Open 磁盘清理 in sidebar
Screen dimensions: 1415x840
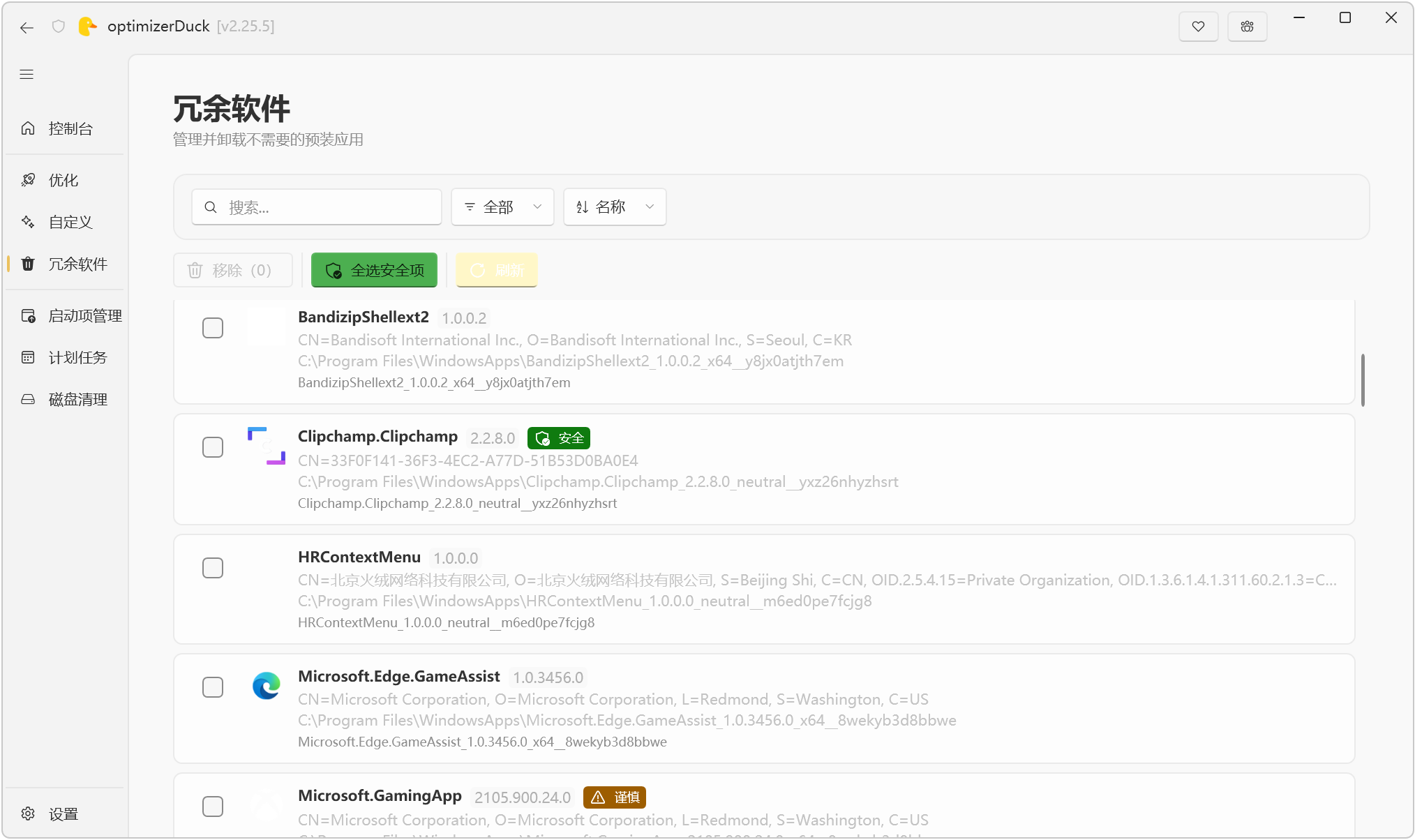pyautogui.click(x=65, y=399)
